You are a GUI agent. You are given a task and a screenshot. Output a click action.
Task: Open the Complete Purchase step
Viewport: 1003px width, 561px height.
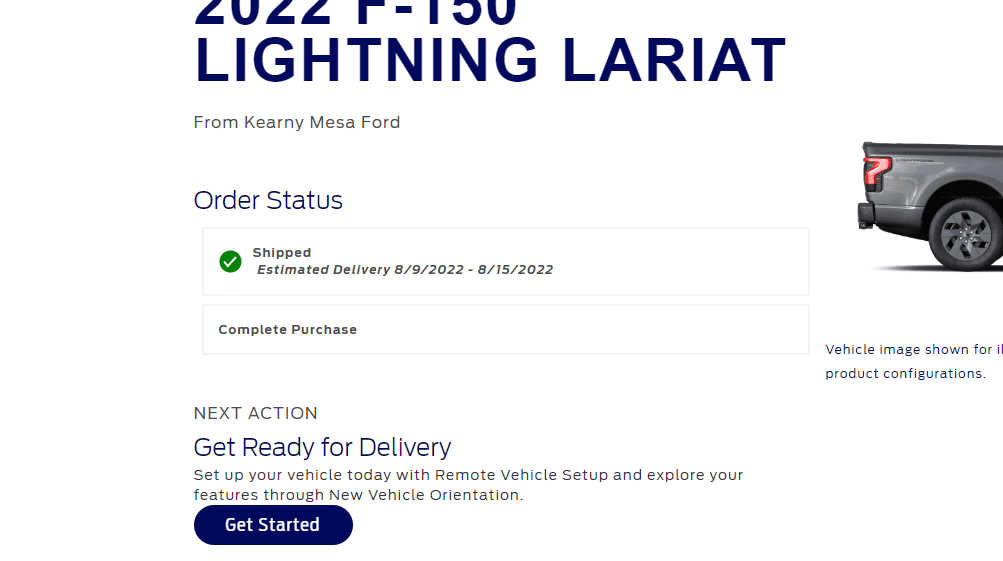(x=288, y=330)
